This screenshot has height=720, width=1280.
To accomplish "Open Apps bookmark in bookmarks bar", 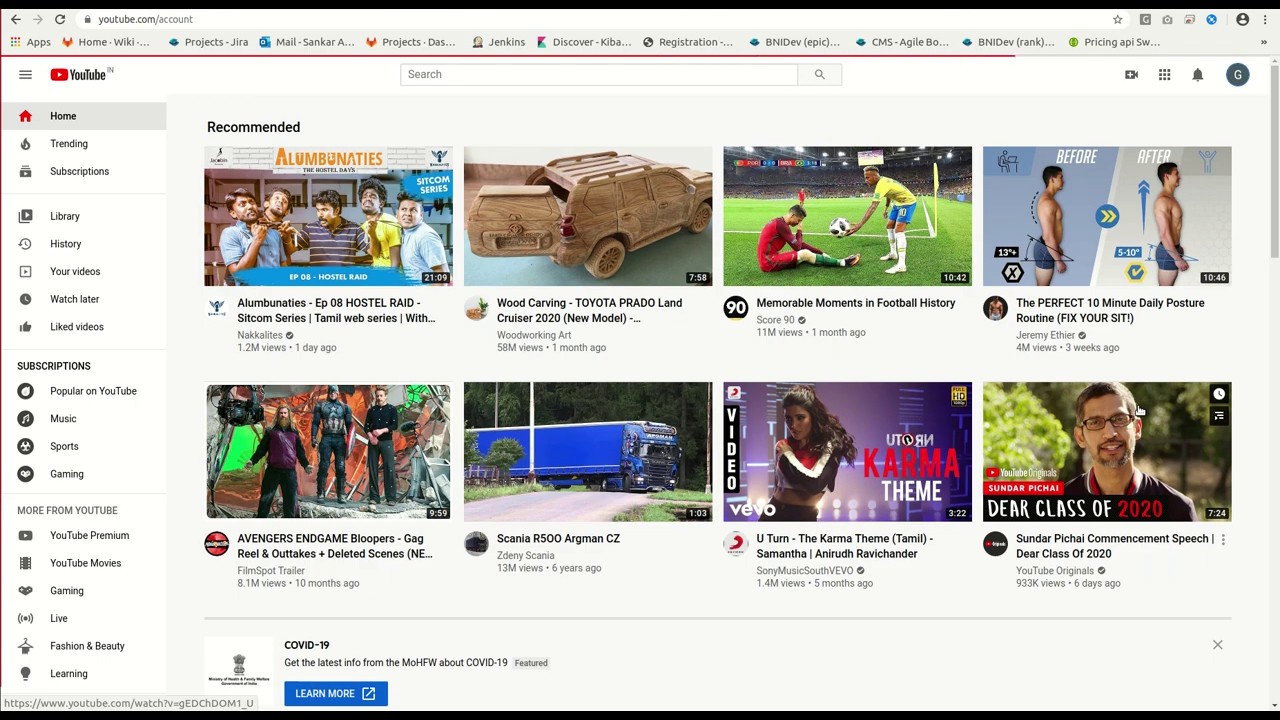I will (x=30, y=42).
